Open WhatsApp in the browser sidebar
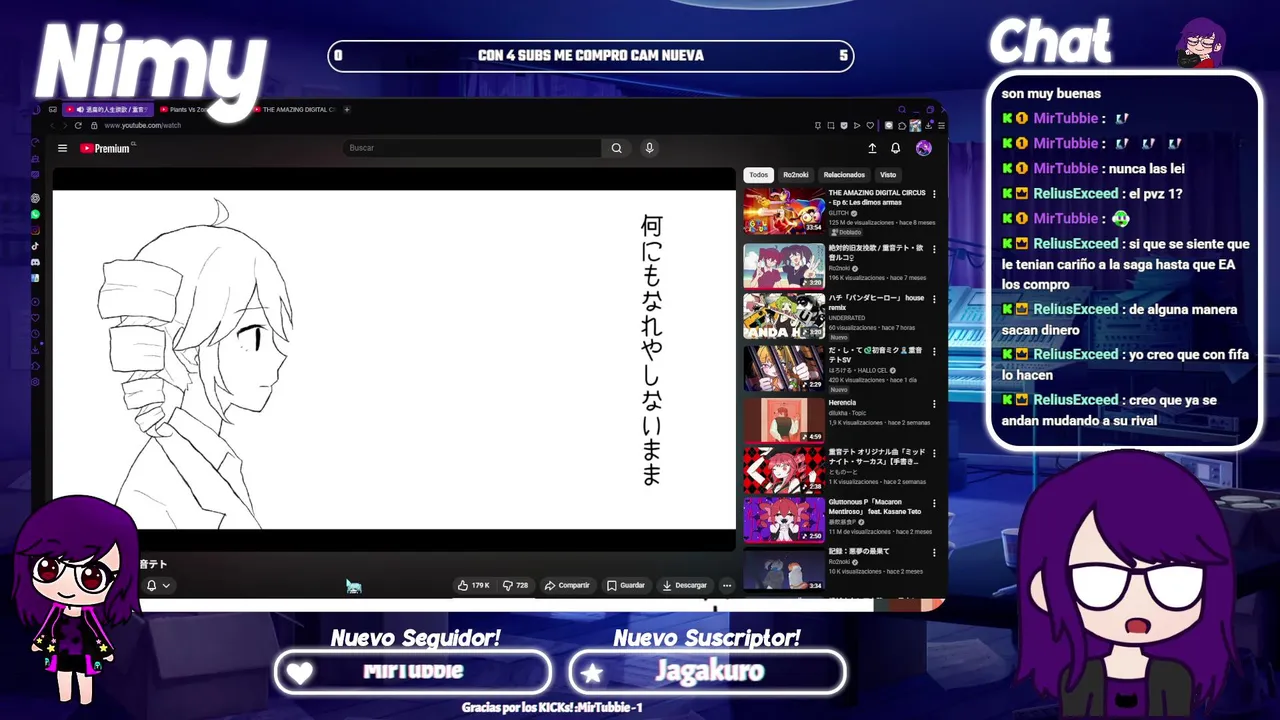The height and width of the screenshot is (720, 1280). coord(35,214)
